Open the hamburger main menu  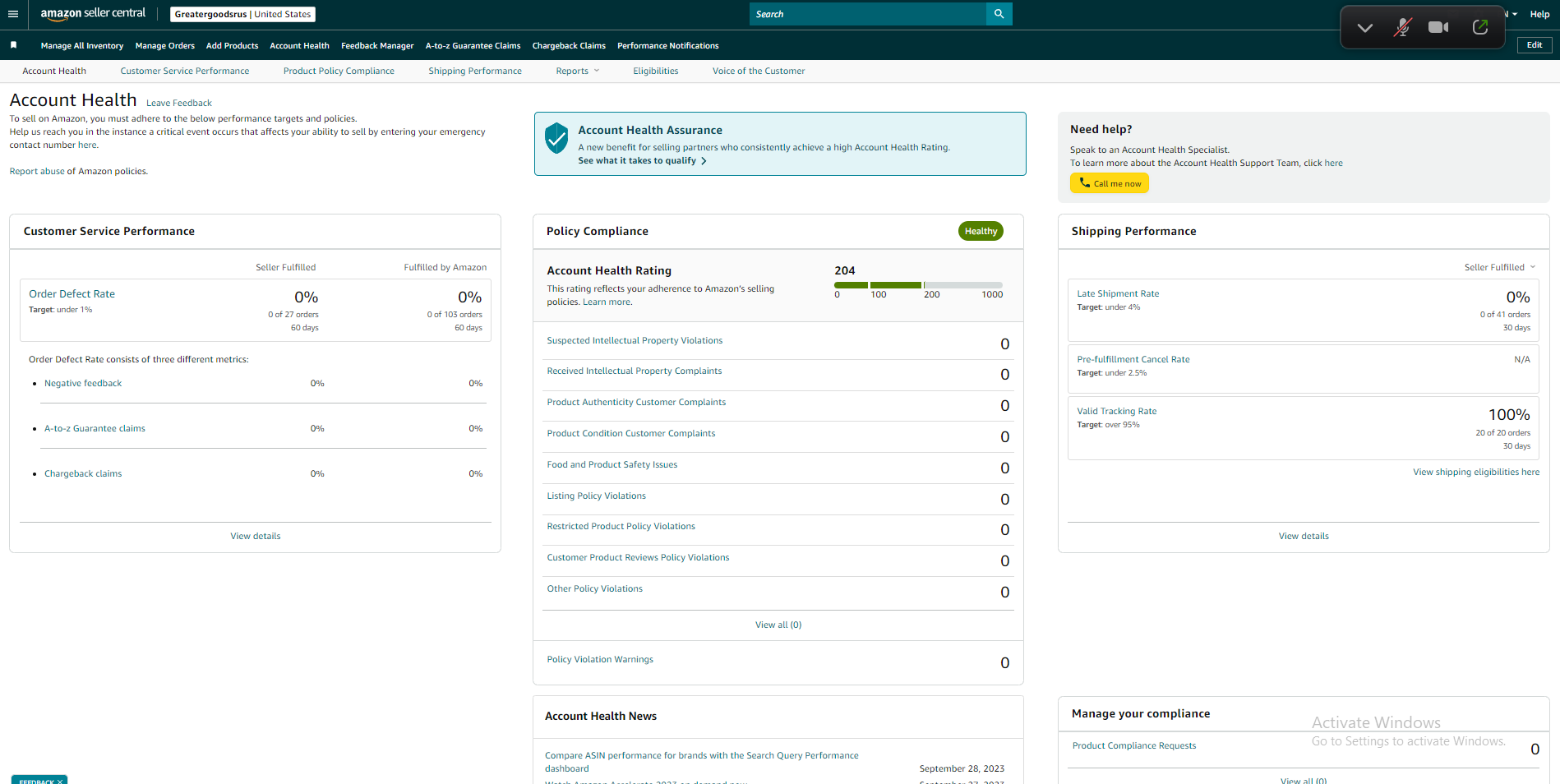tap(13, 14)
